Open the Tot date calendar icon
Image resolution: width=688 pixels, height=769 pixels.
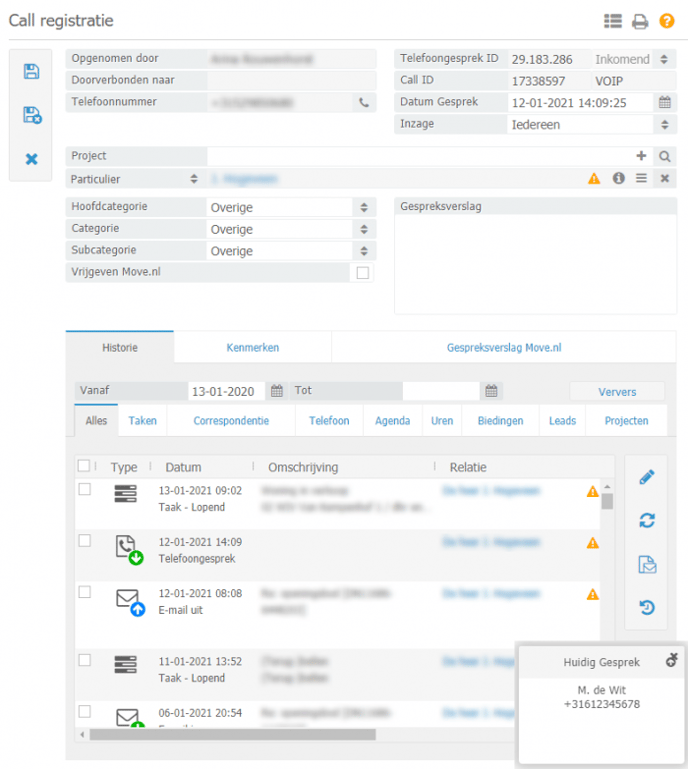491,391
